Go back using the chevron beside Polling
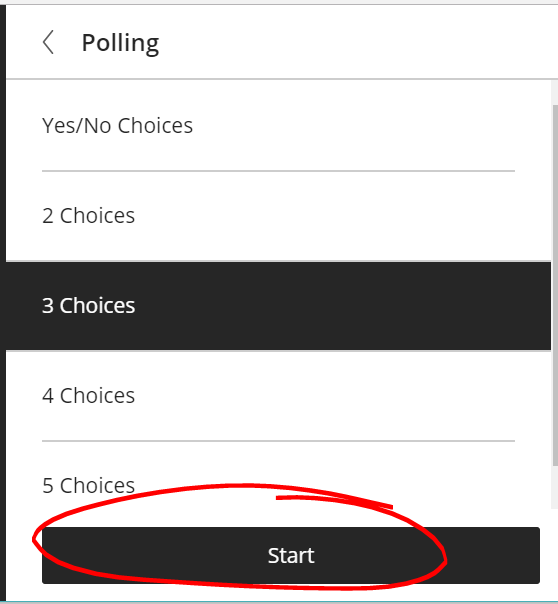The width and height of the screenshot is (558, 604). [x=48, y=42]
